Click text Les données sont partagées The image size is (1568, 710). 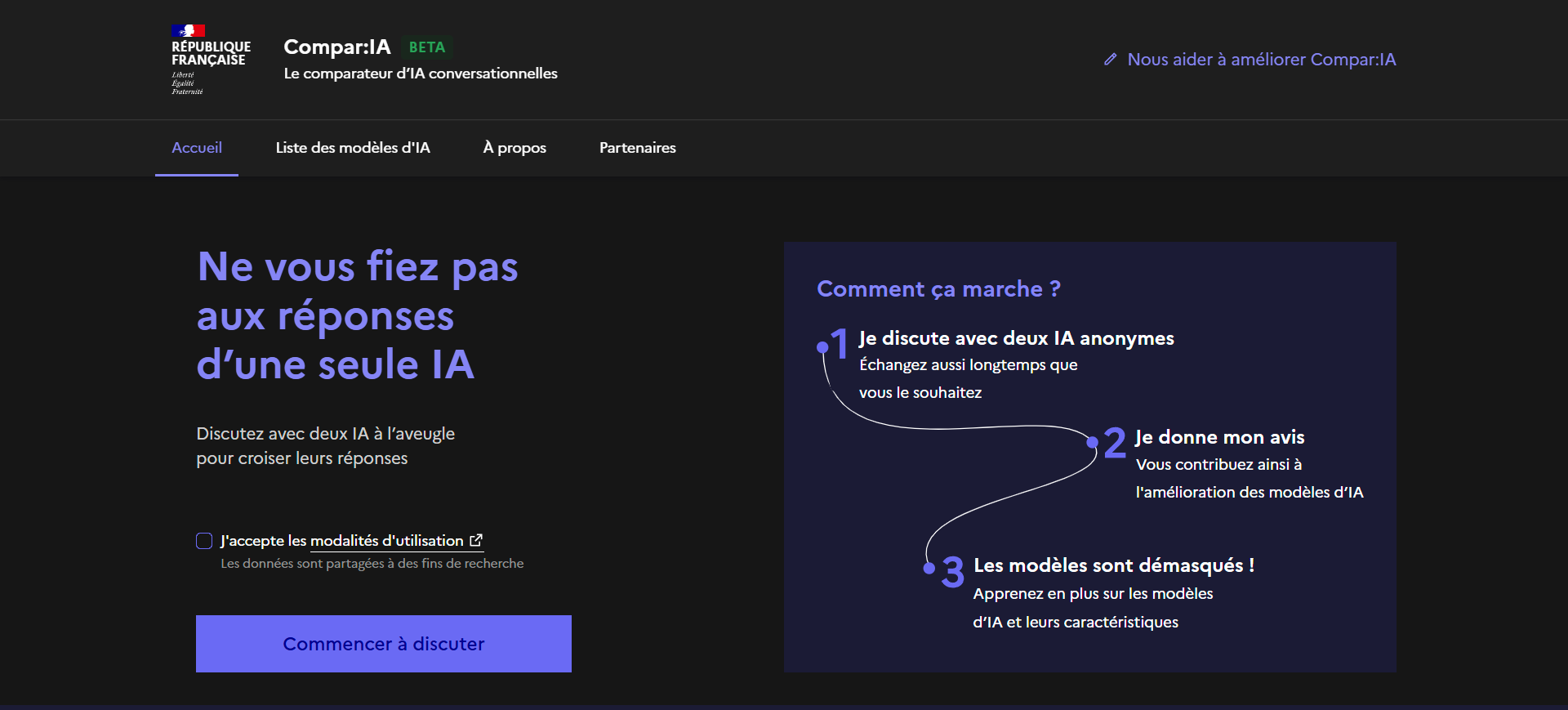tap(372, 564)
